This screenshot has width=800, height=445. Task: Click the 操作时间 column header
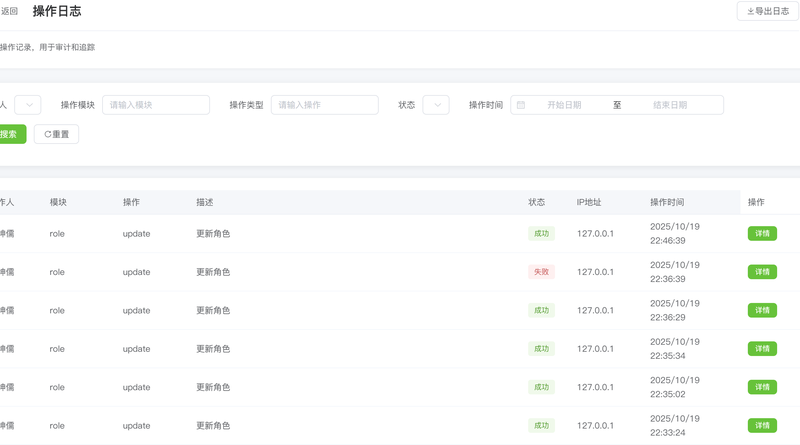[x=667, y=202]
